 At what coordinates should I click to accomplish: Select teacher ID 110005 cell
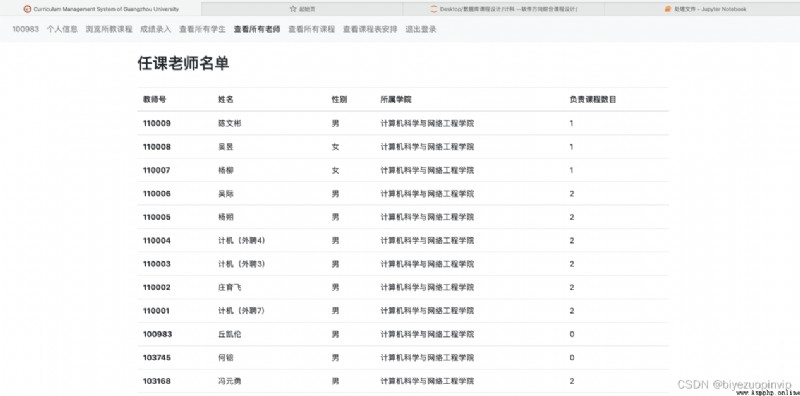157,217
